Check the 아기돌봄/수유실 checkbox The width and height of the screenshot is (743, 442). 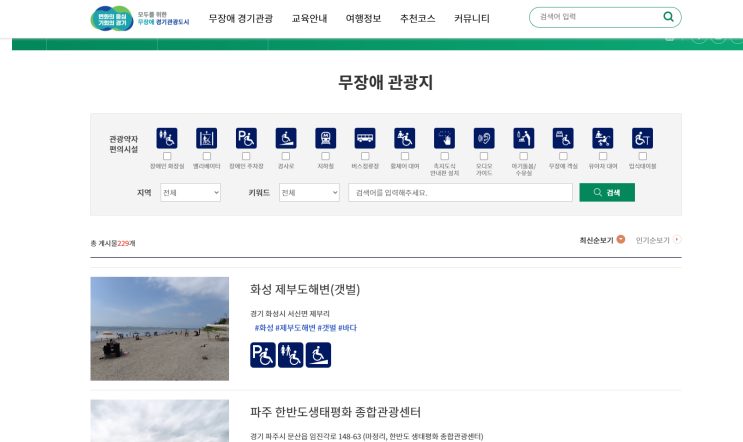tap(524, 156)
